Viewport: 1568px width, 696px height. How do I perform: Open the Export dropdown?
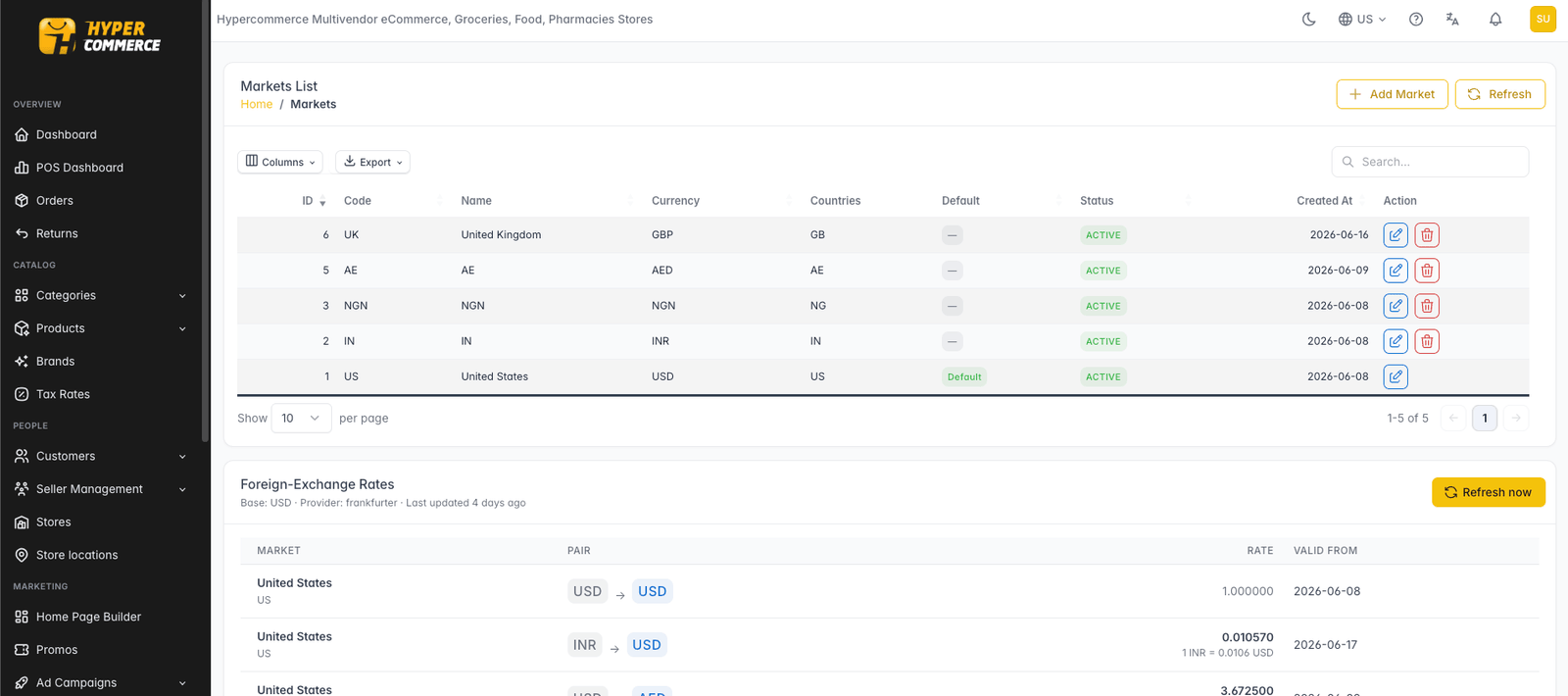click(372, 162)
